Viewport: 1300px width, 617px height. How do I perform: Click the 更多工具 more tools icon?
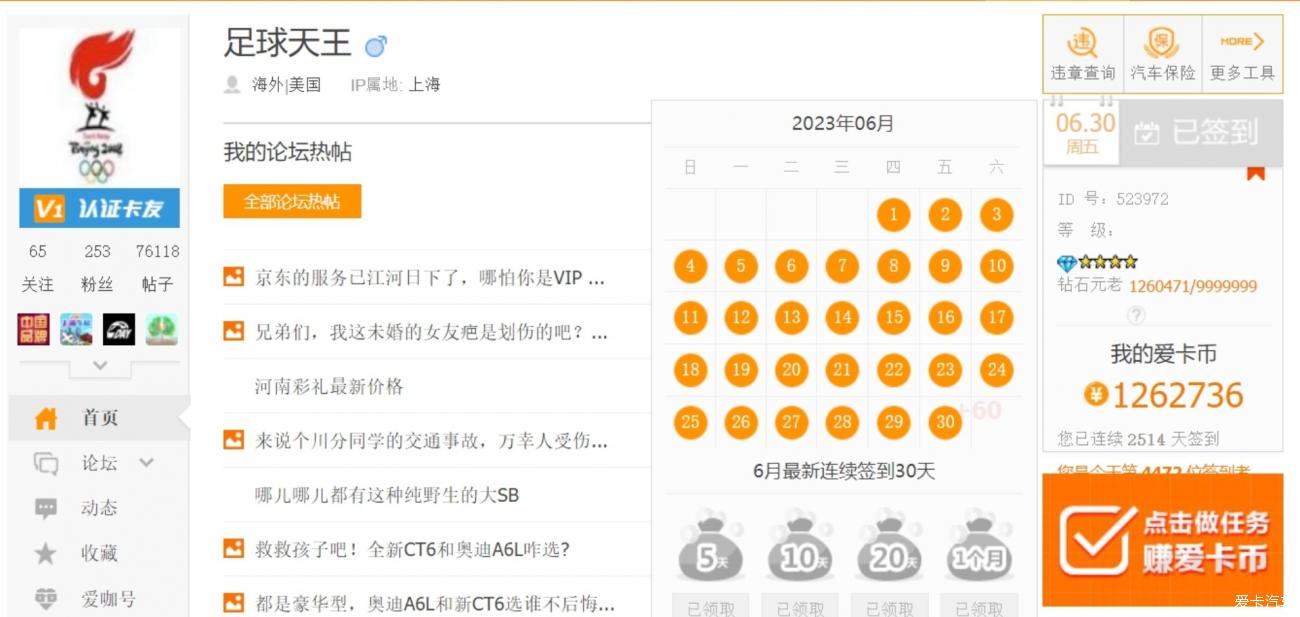tap(1242, 54)
